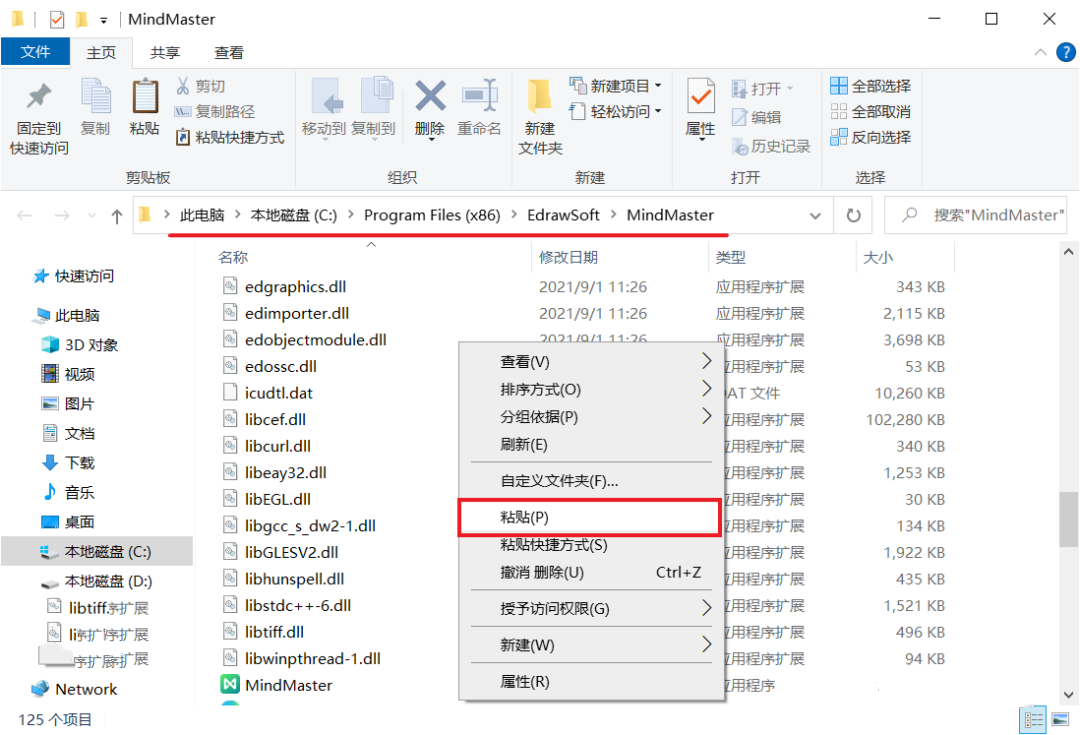Image resolution: width=1080 pixels, height=735 pixels.
Task: Switch to the Share (共享) tab
Action: 165,53
